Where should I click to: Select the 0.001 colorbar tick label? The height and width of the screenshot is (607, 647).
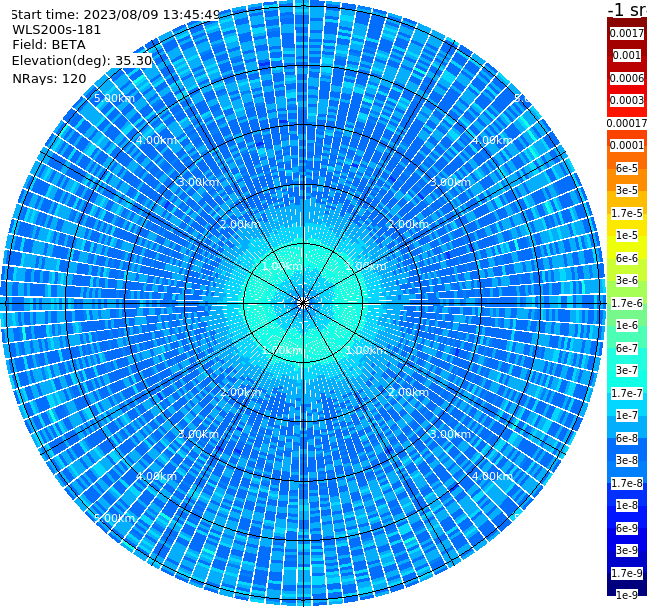[627, 55]
